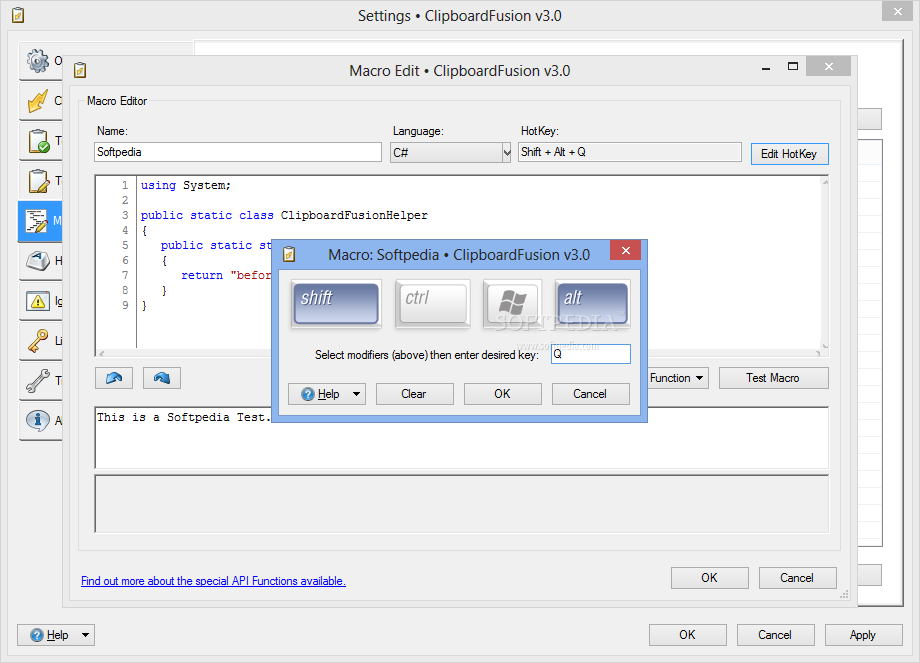This screenshot has width=920, height=663.
Task: Click the ClipboardFusion icon in Settings title bar
Action: pyautogui.click(x=18, y=15)
